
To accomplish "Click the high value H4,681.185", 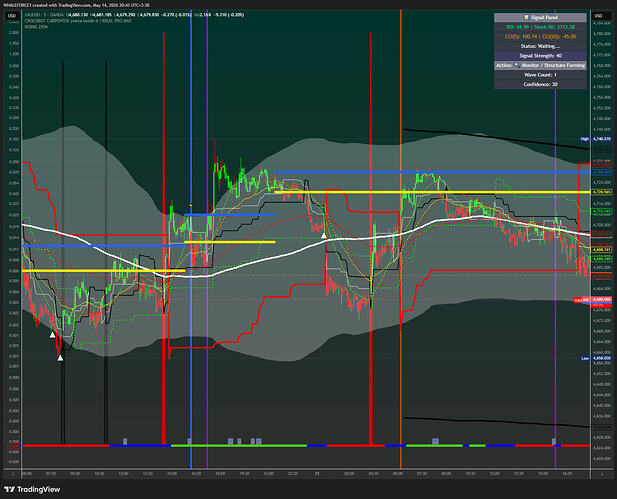I will [x=101, y=15].
